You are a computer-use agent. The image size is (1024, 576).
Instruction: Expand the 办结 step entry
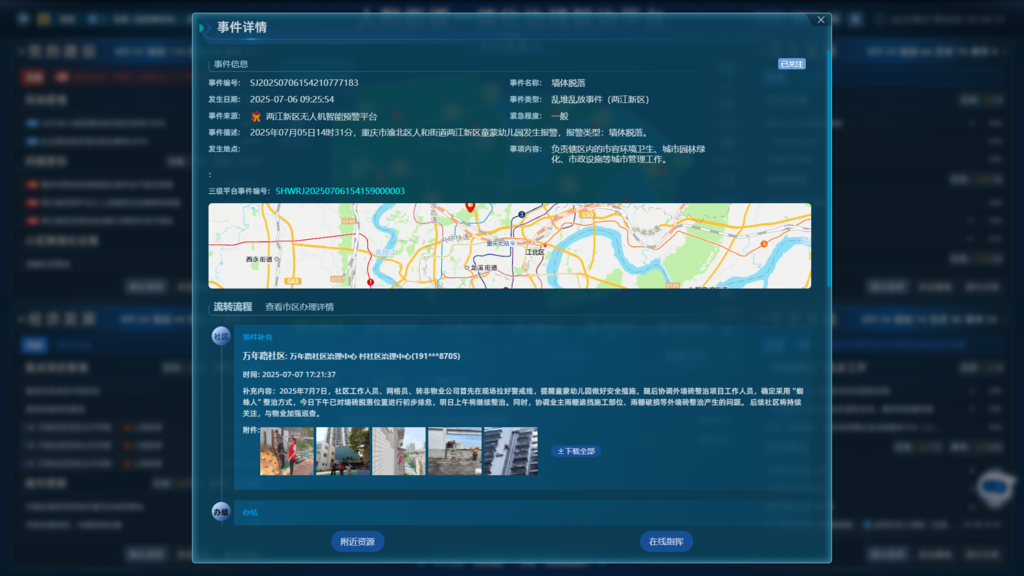[x=250, y=512]
